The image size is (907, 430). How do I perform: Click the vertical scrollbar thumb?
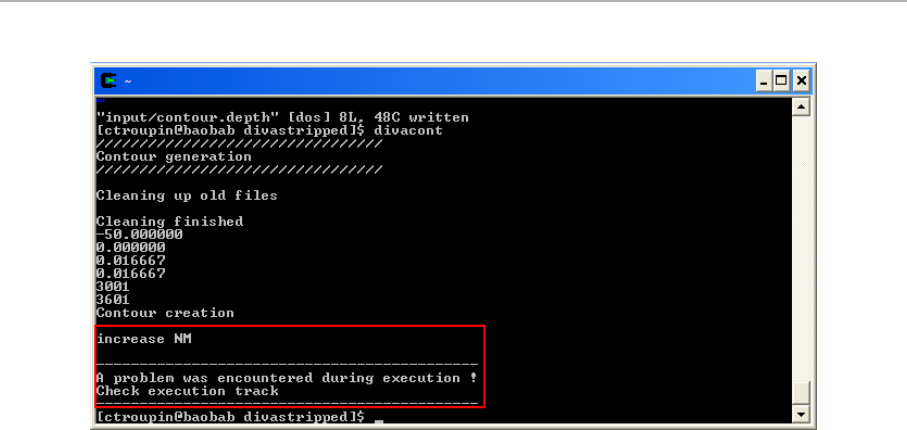801,394
